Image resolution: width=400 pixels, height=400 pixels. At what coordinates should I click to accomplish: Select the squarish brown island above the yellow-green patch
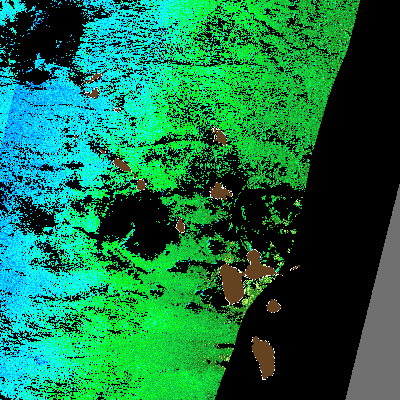click(x=221, y=191)
